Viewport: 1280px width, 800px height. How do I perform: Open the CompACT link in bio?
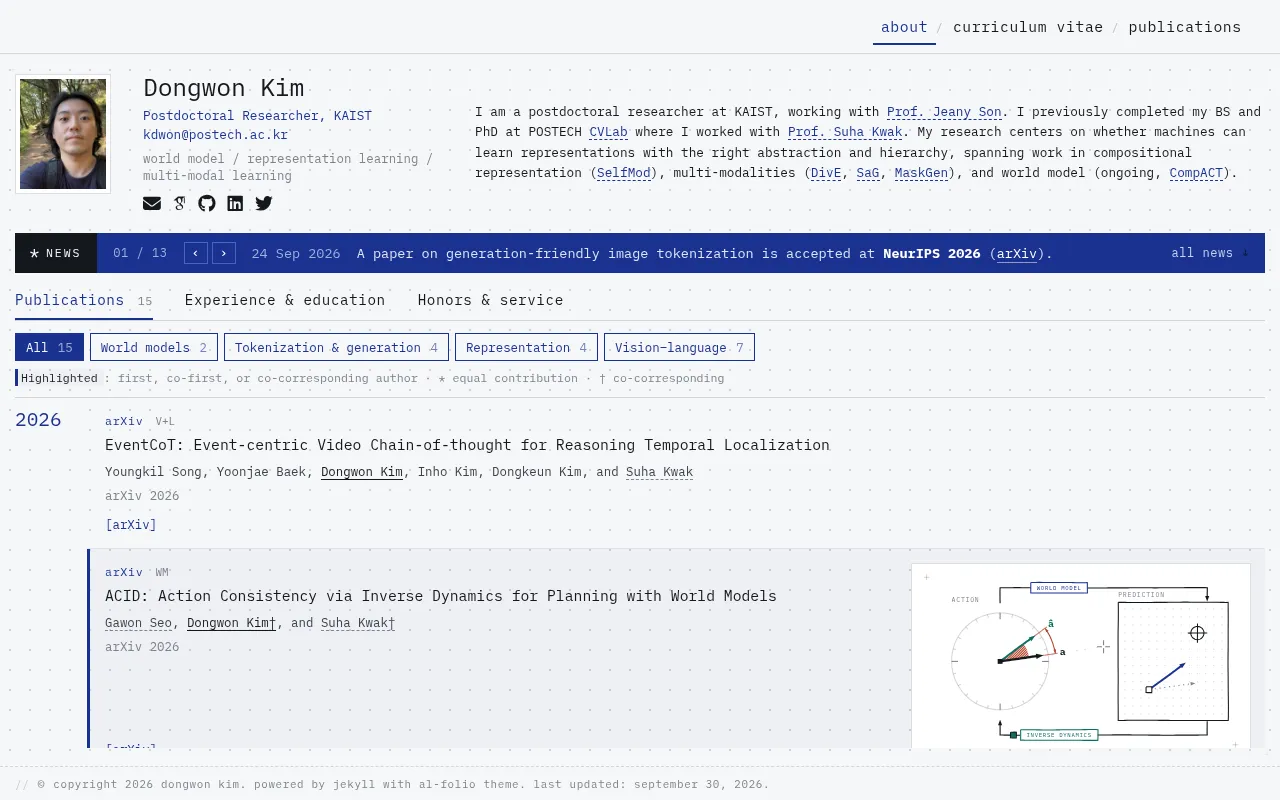[1196, 173]
